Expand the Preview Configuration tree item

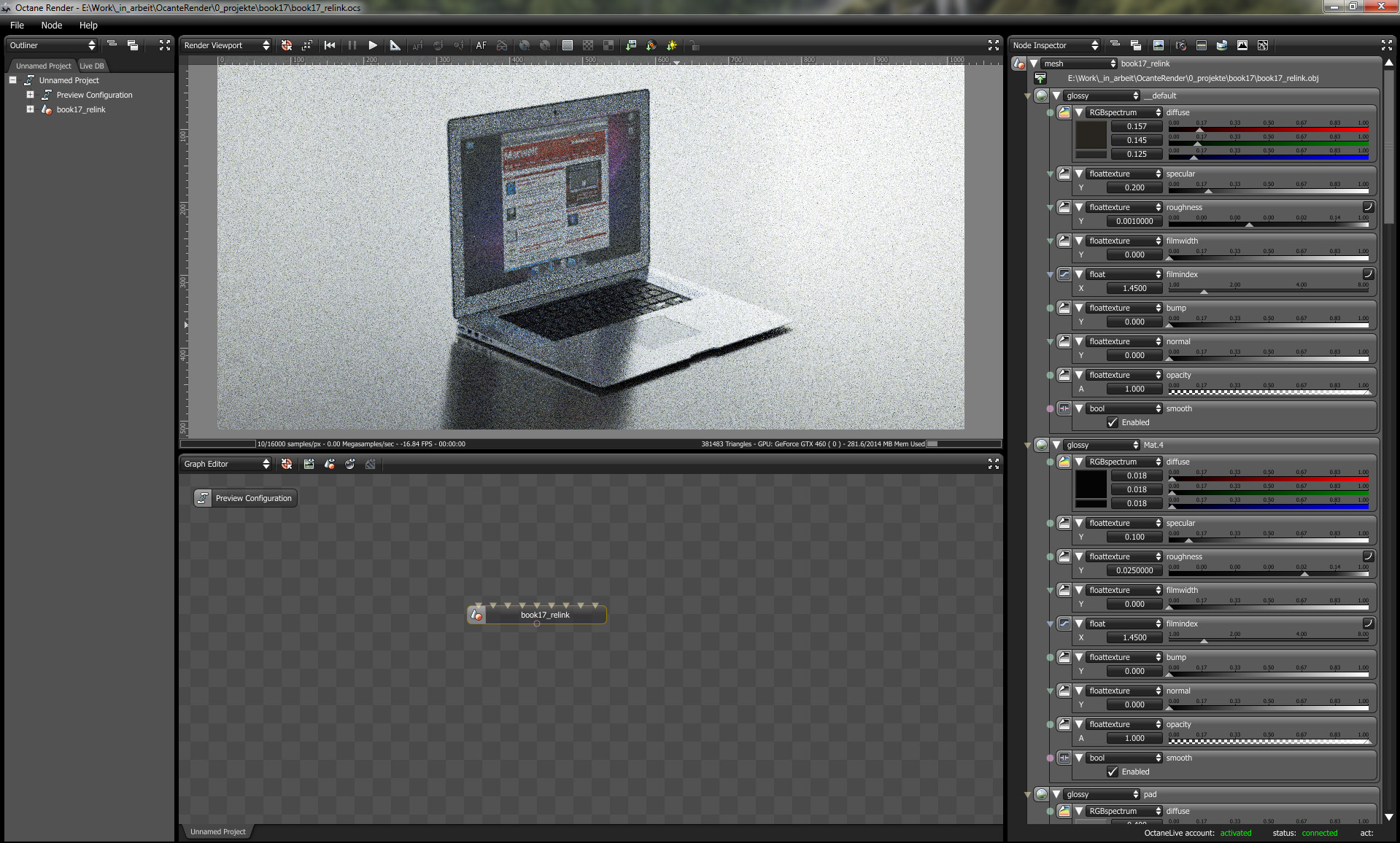tap(30, 95)
